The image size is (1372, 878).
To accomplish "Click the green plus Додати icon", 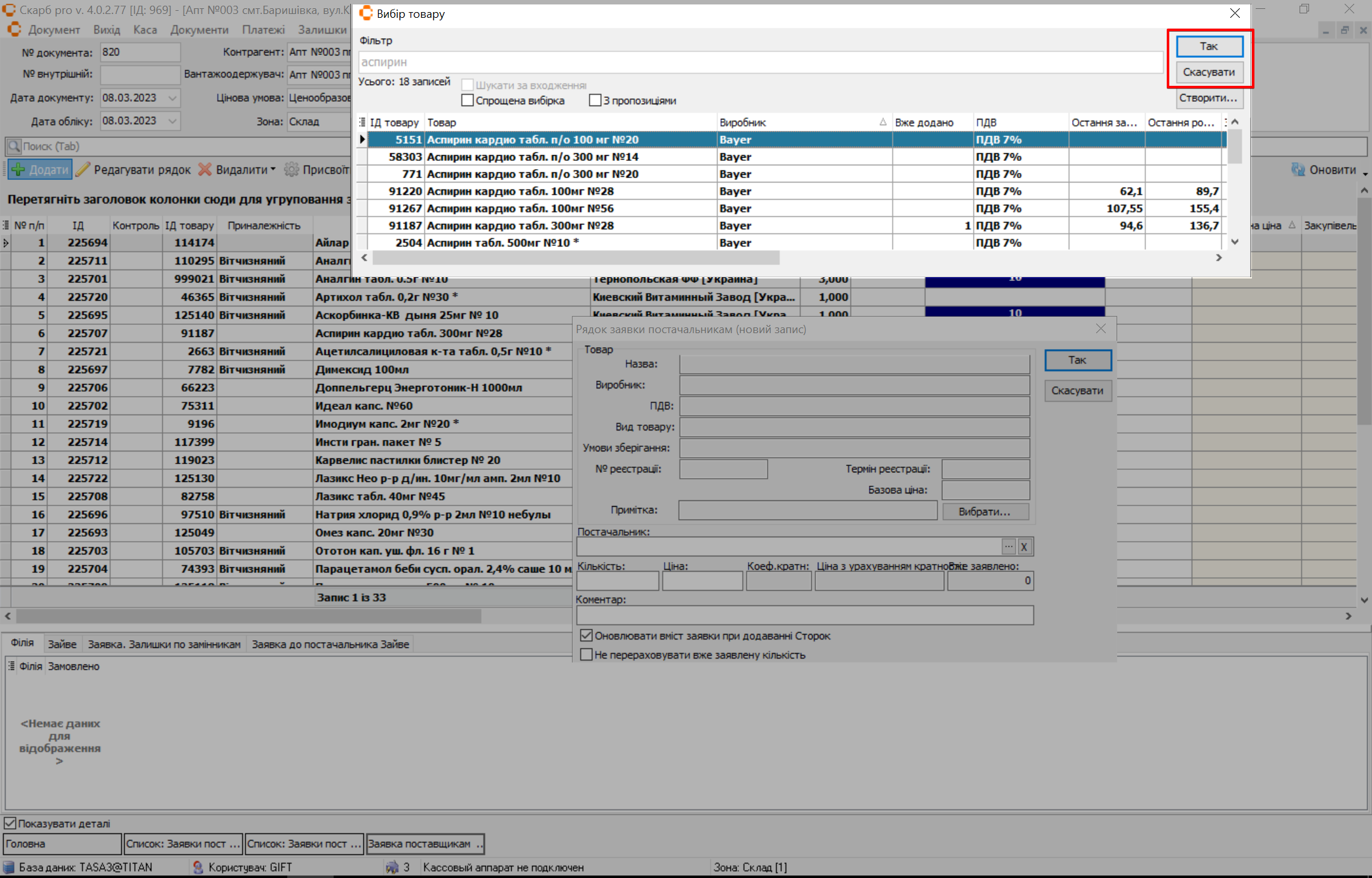I will [19, 170].
